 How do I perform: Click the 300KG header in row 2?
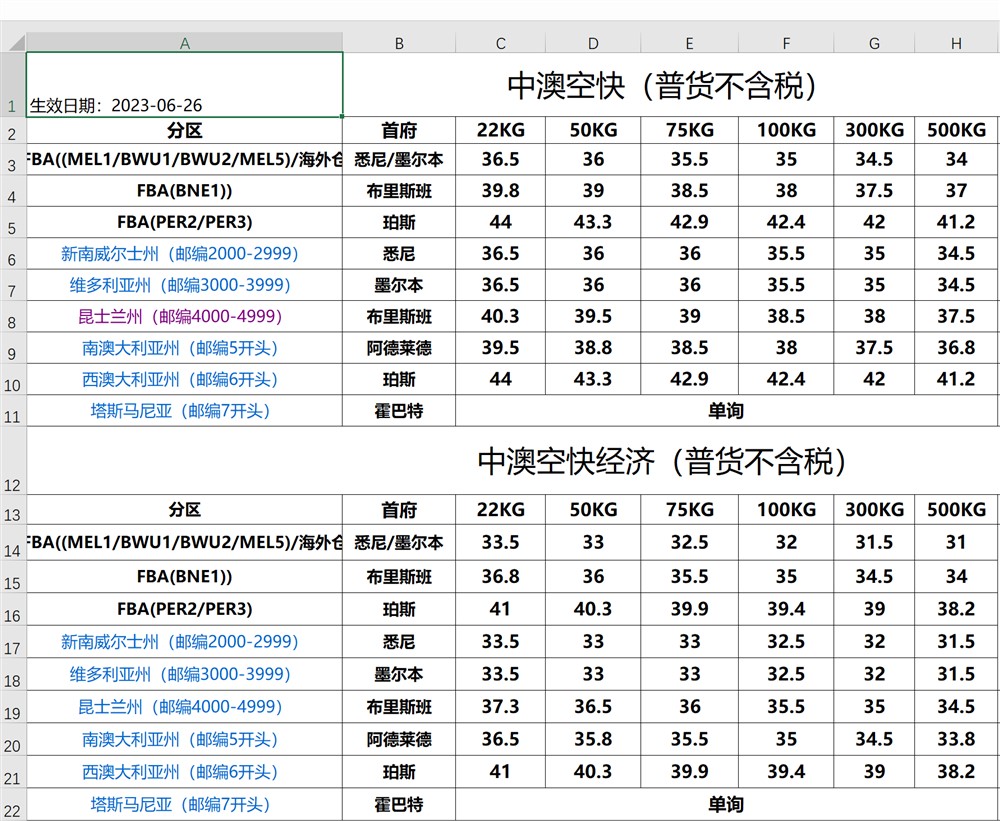pyautogui.click(x=874, y=130)
